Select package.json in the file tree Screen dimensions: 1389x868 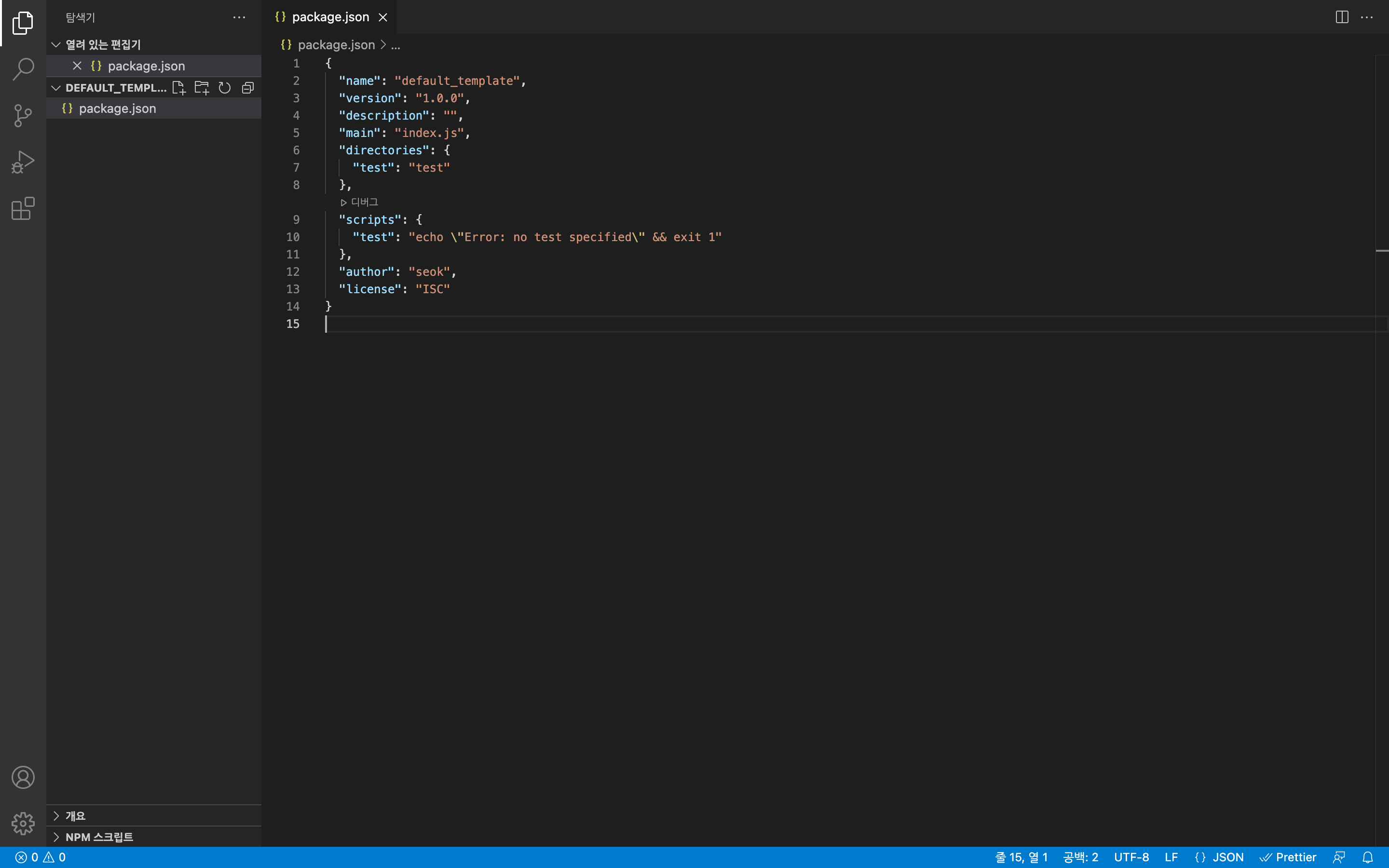154,108
